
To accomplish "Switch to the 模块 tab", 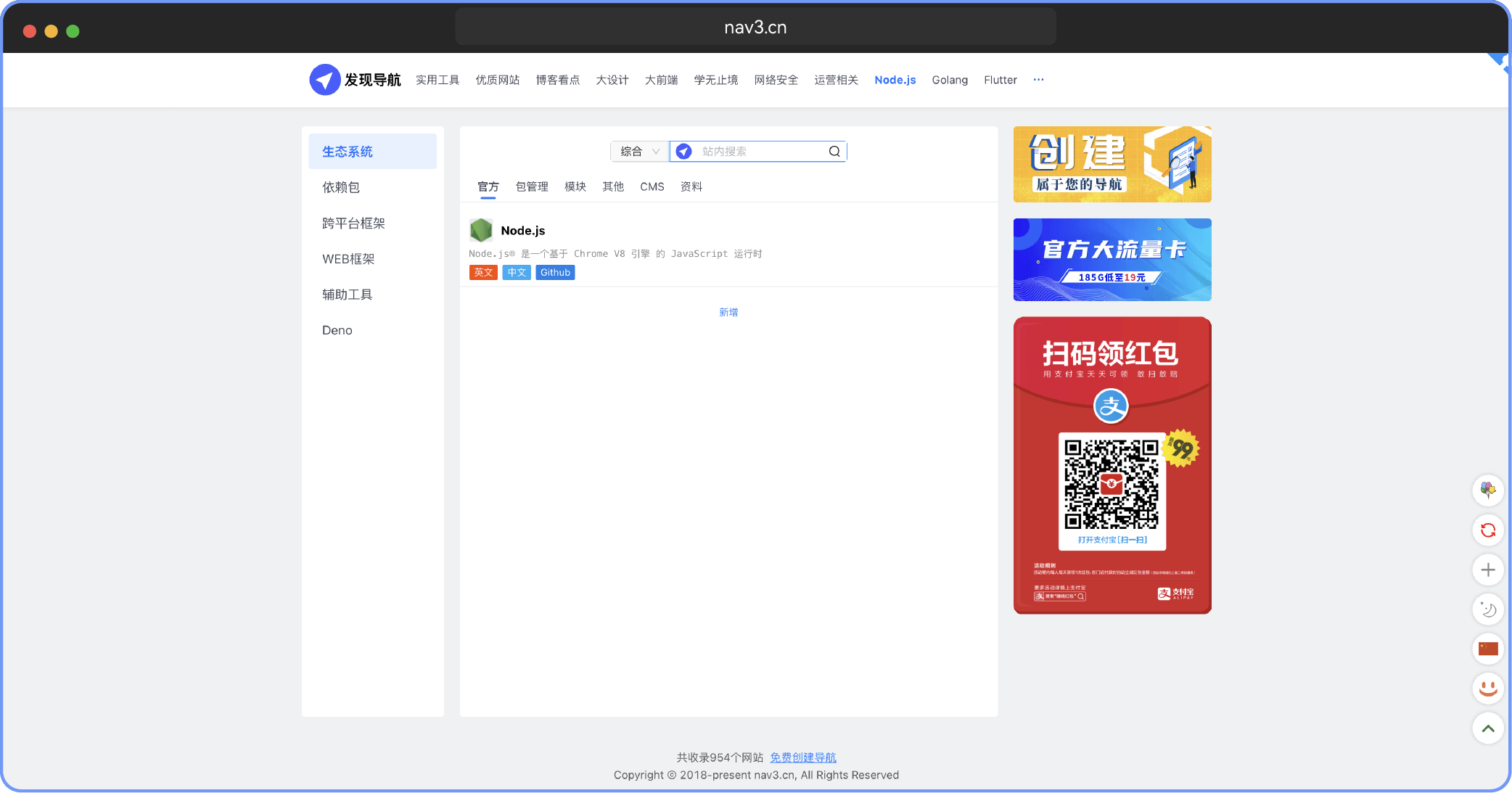I will tap(575, 186).
